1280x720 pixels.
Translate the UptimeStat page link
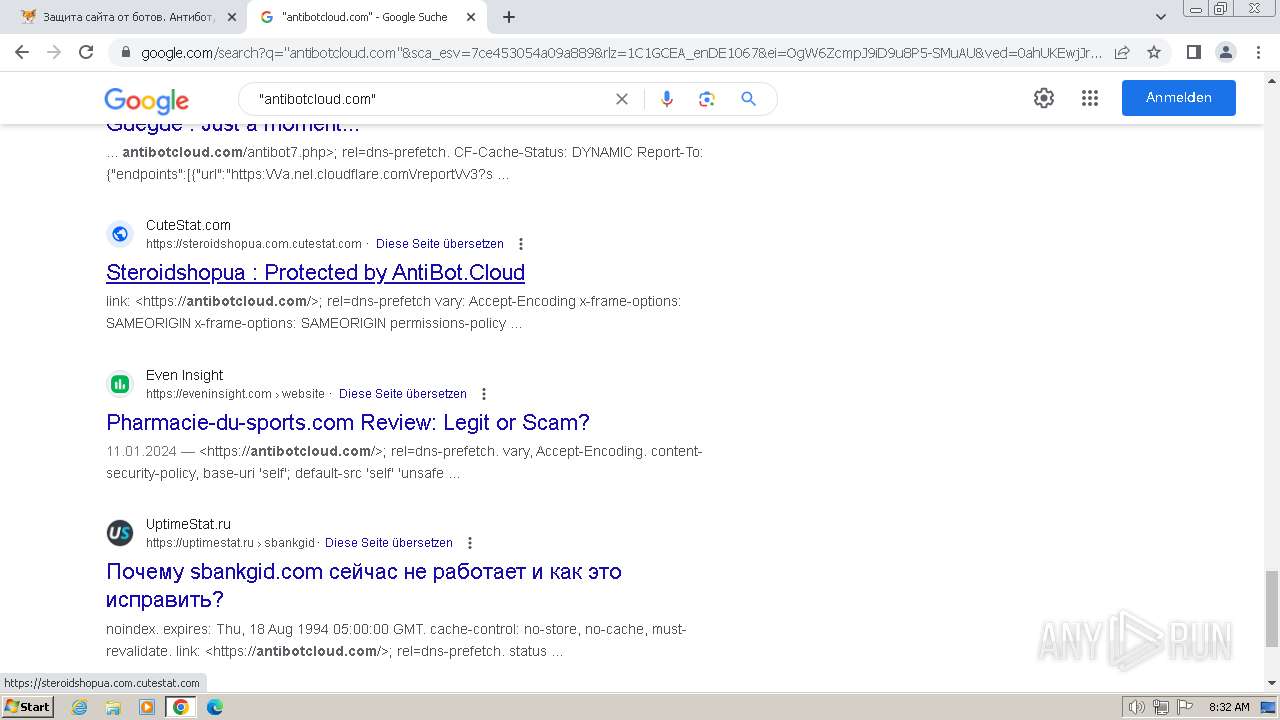(x=389, y=543)
